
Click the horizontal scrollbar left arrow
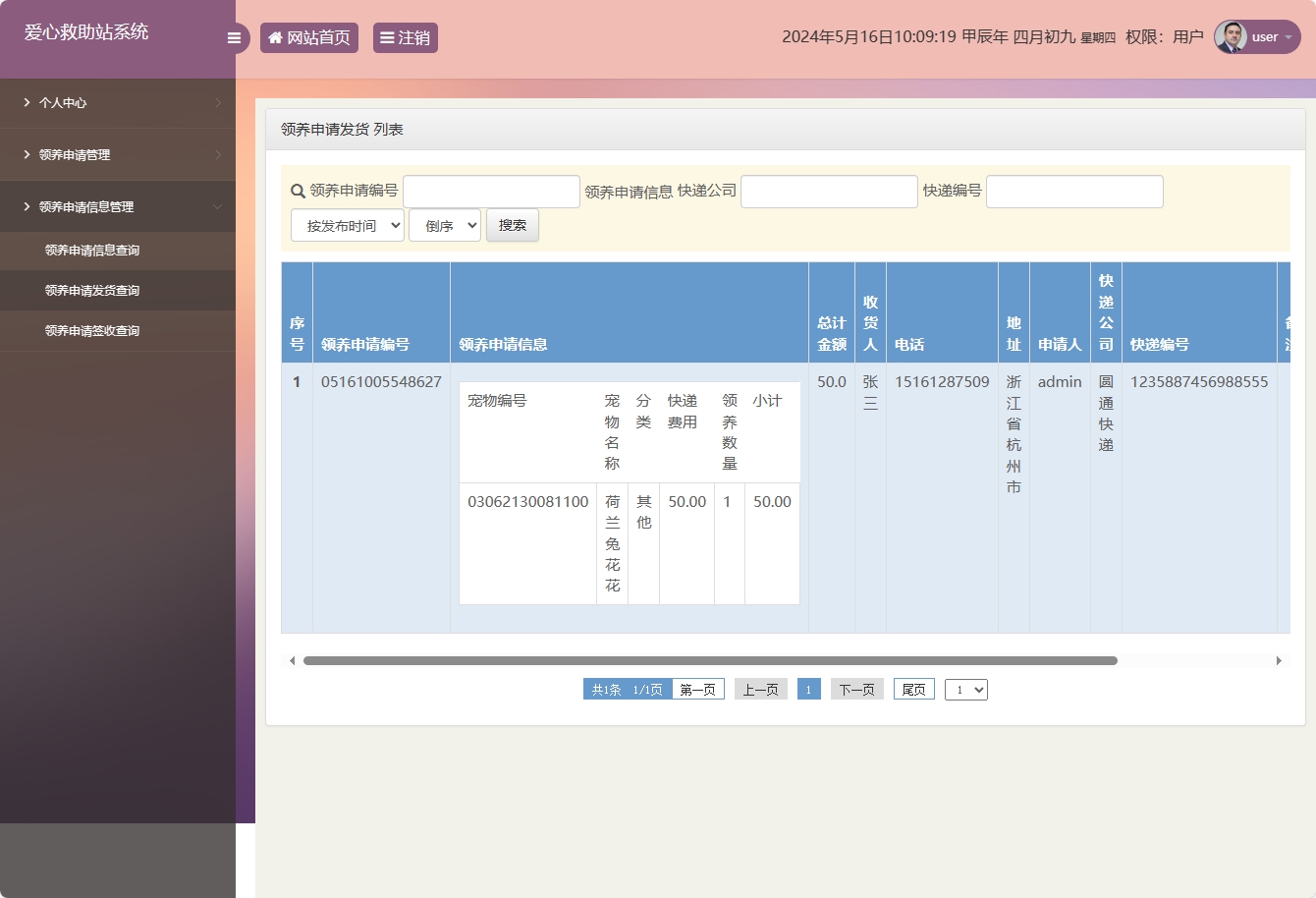[x=292, y=661]
